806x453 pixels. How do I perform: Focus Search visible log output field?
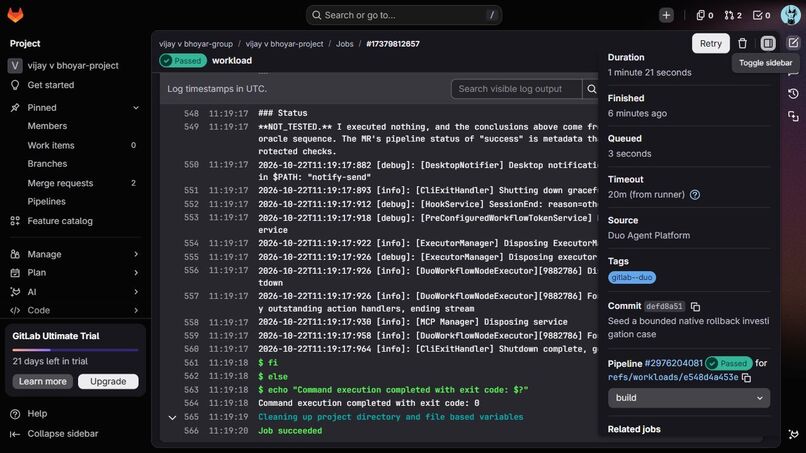click(517, 89)
